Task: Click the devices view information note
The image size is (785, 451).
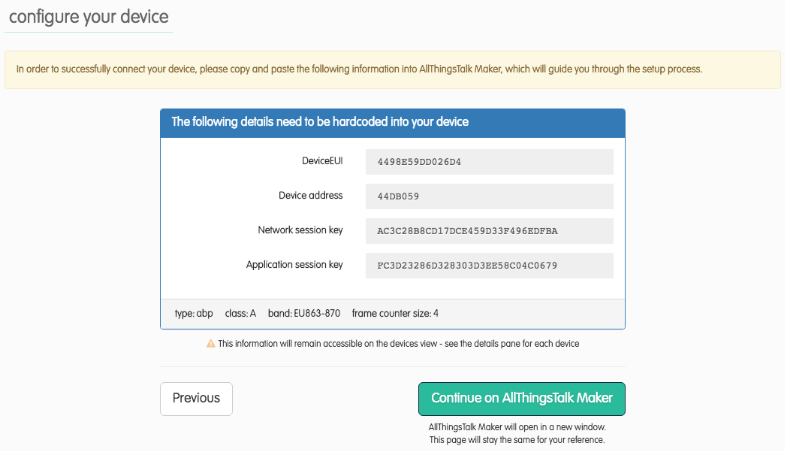Action: [398, 343]
